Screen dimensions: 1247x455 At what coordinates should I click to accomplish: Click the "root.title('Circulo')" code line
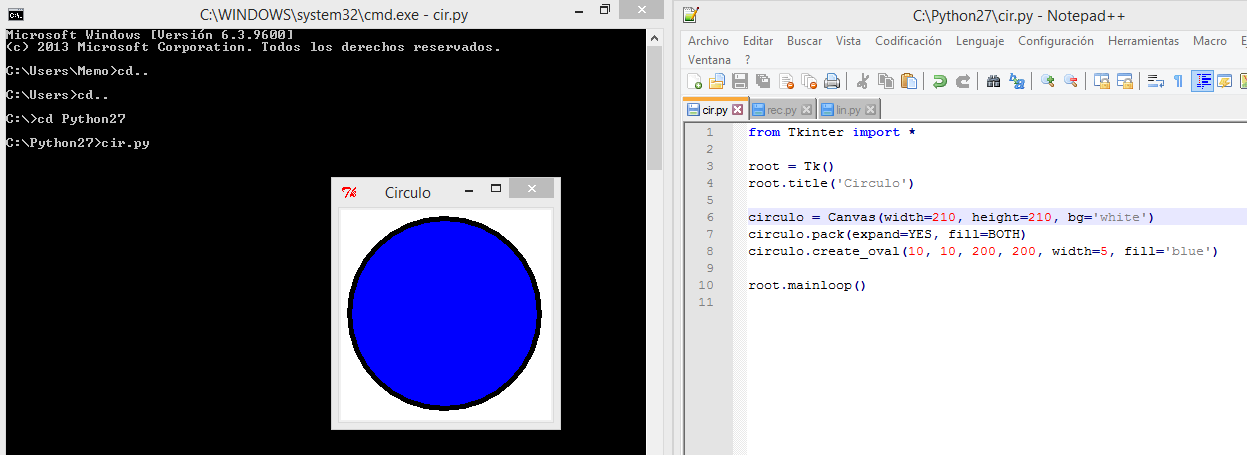[831, 183]
